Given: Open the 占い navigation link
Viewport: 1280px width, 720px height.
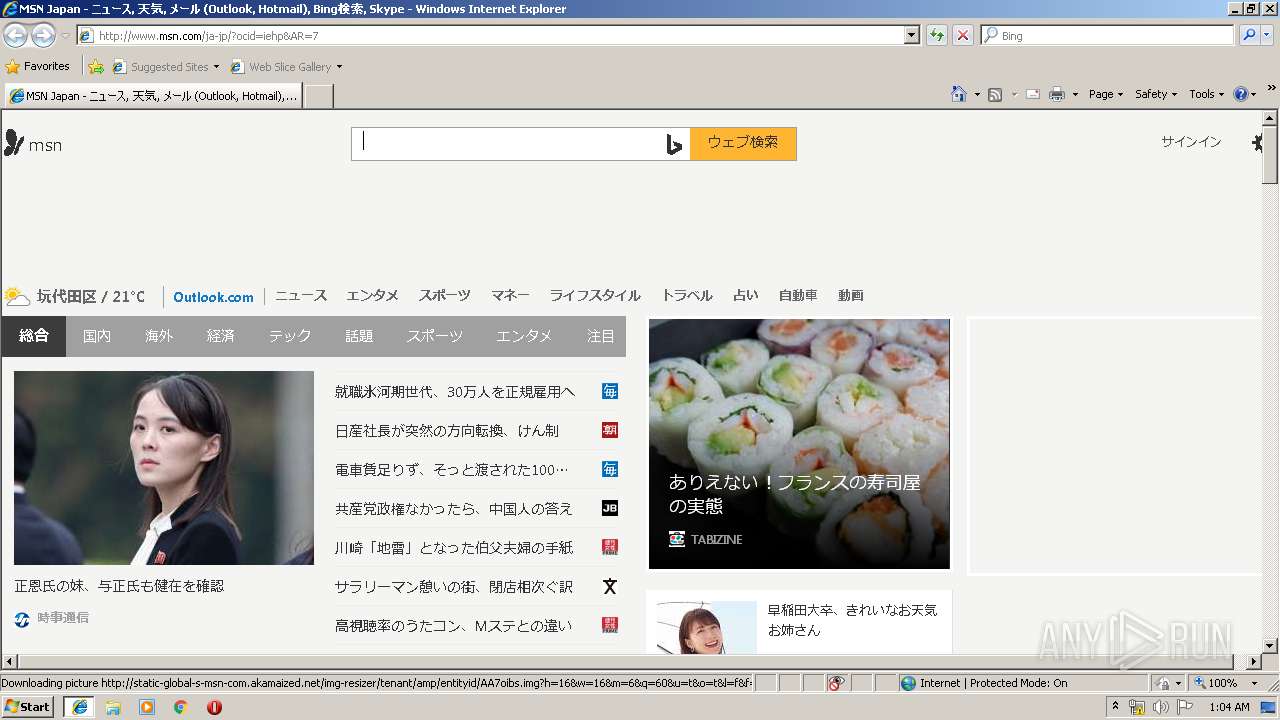Looking at the screenshot, I should coord(746,296).
